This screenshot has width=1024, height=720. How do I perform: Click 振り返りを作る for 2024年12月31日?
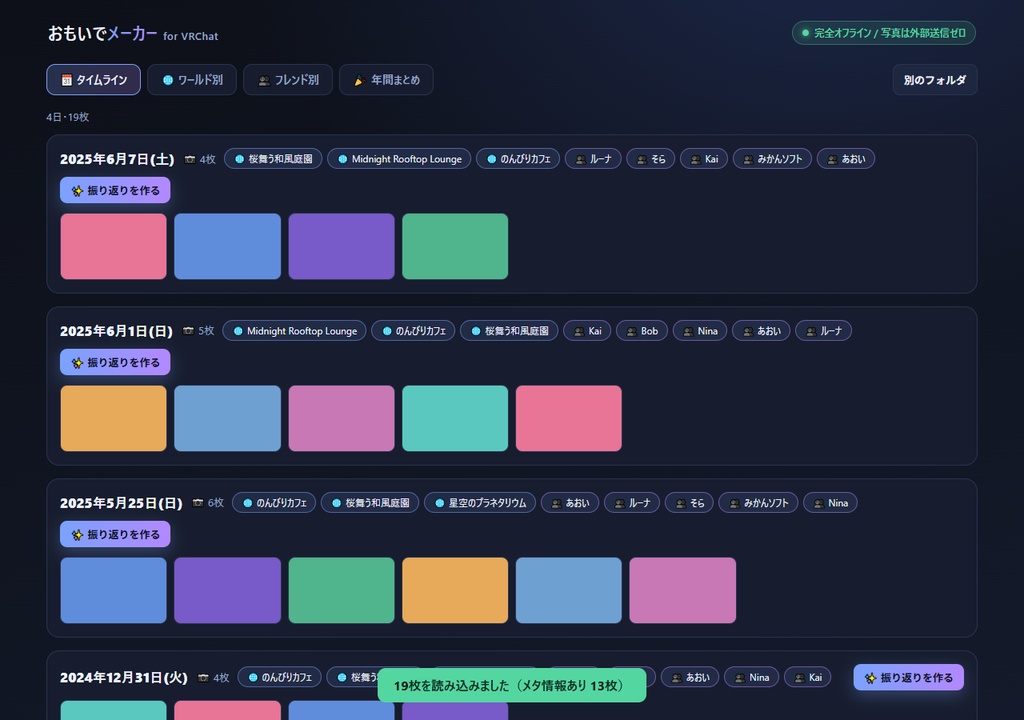point(908,678)
